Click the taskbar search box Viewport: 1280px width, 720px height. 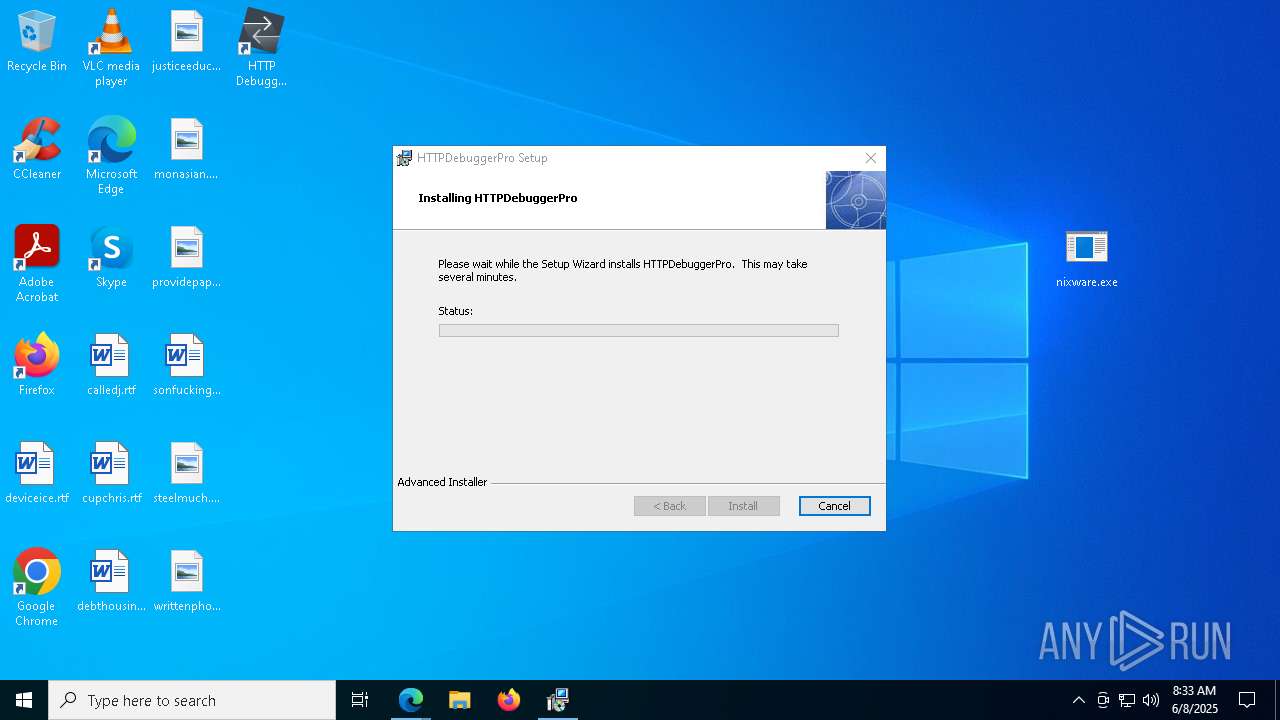192,700
